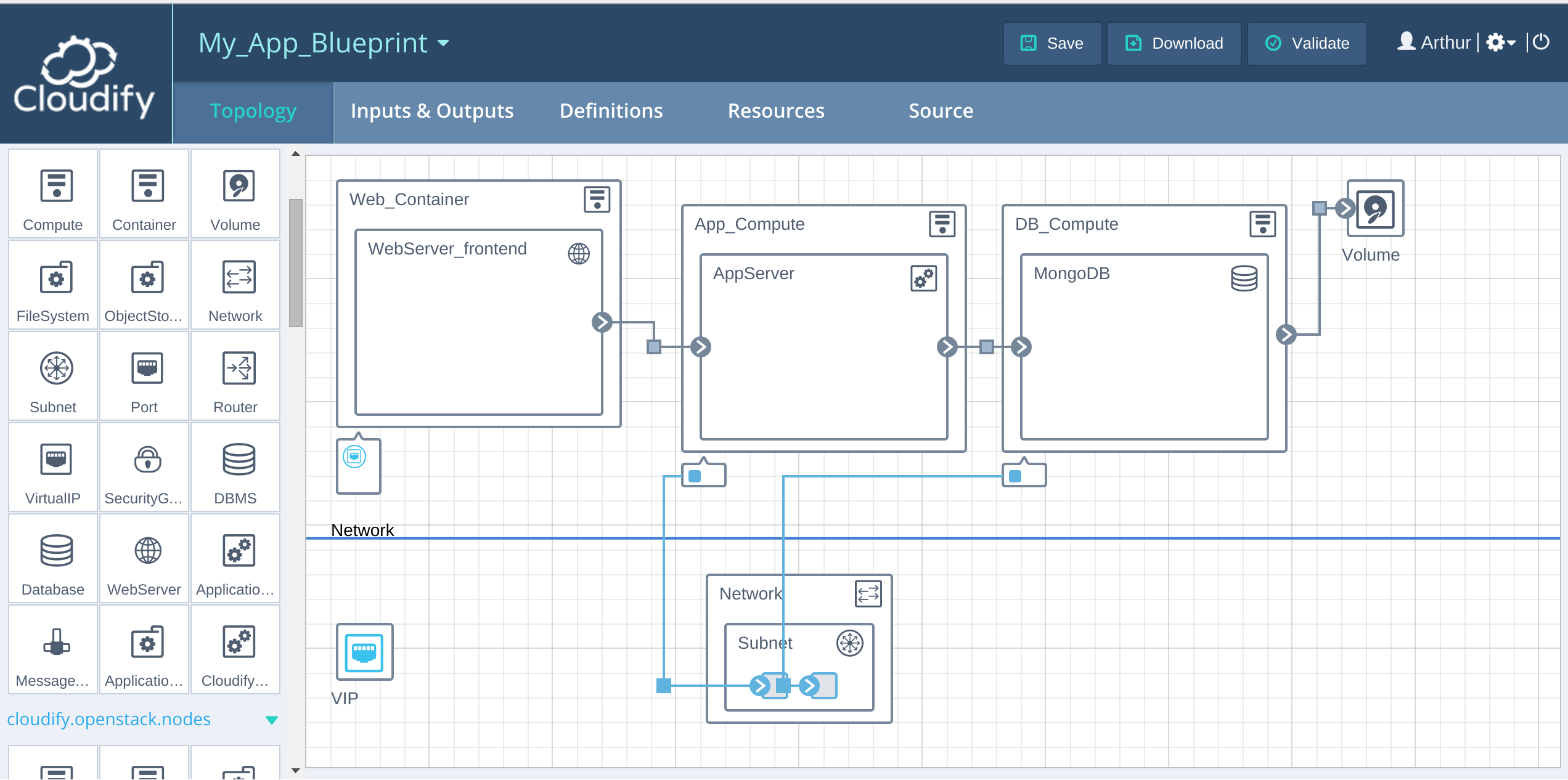Click the Validate button
1568x780 pixels.
[1307, 43]
